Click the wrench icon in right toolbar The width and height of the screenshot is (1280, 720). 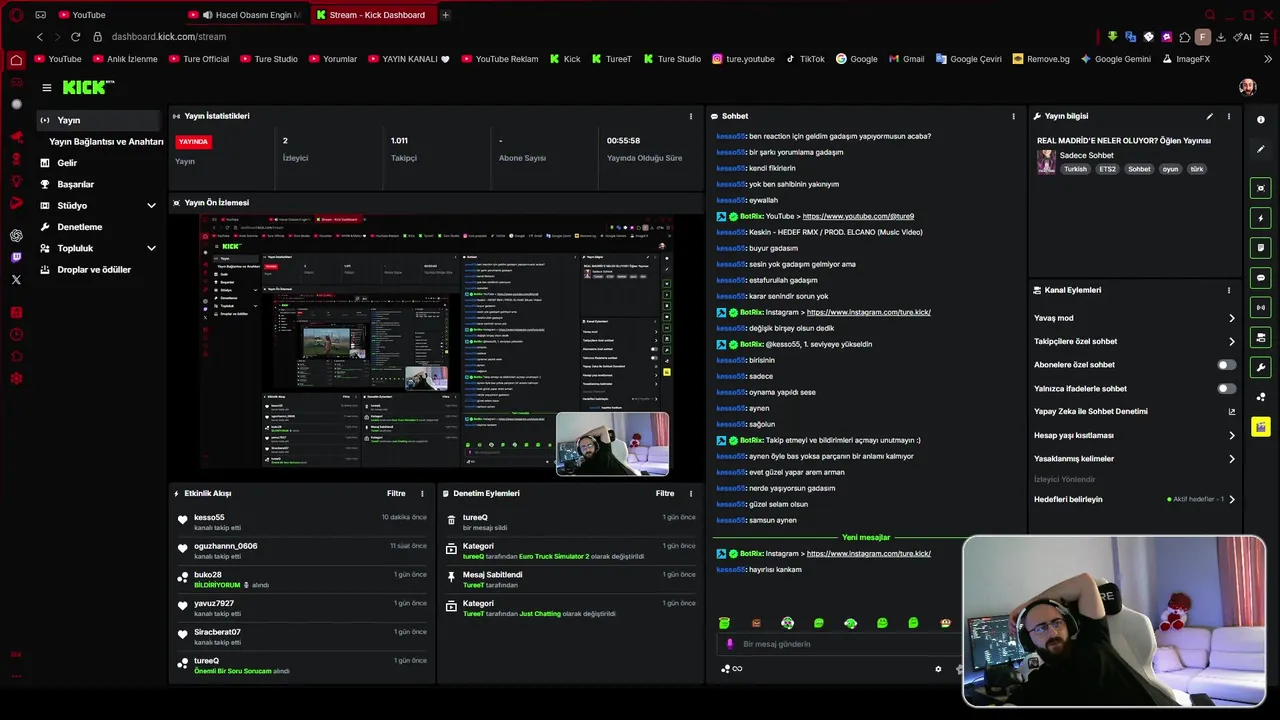(1260, 367)
